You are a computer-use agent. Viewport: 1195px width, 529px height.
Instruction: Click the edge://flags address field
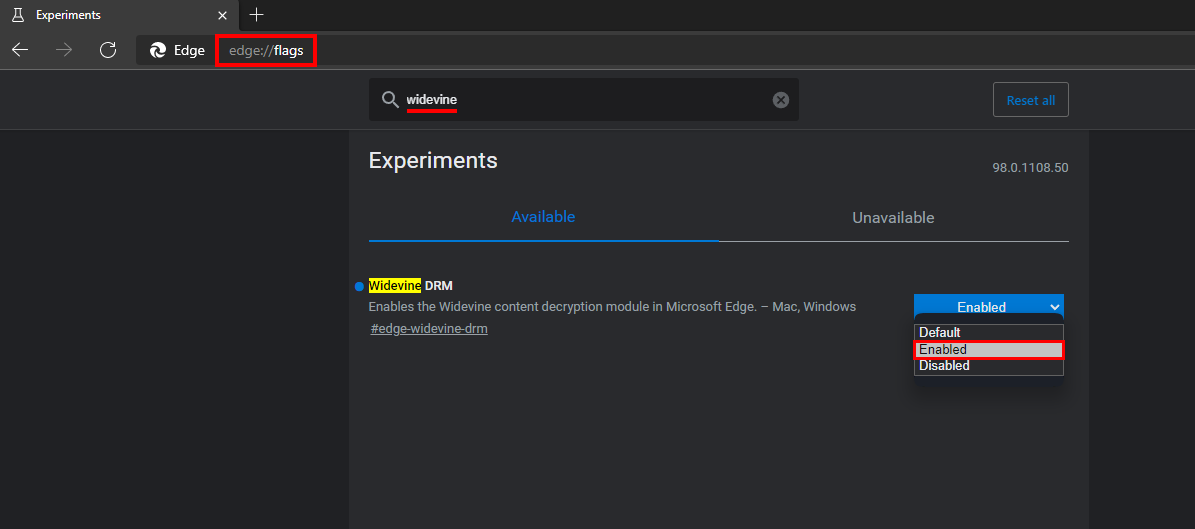coord(266,51)
